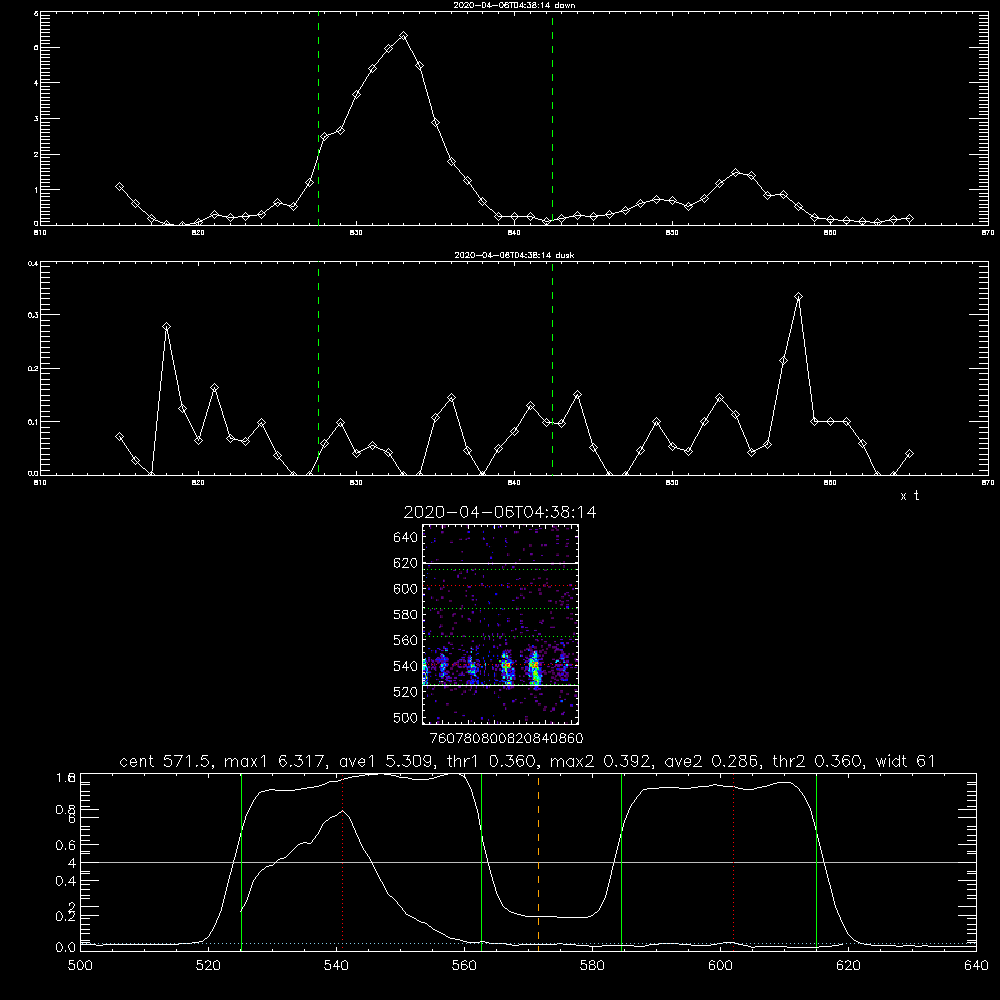
Task: Click the '640' label on bottom plot x-axis
Action: point(976,966)
